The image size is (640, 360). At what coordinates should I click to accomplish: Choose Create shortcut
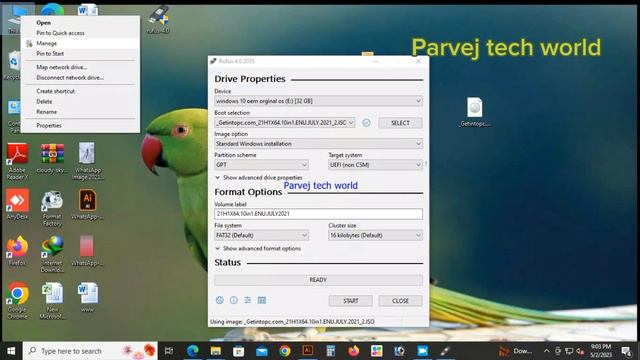click(x=80, y=91)
